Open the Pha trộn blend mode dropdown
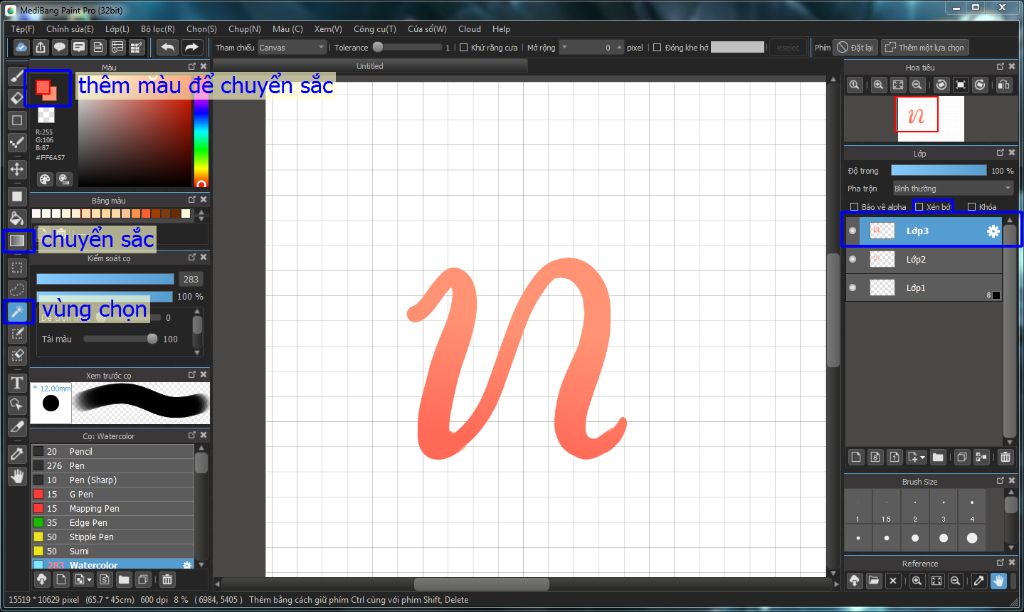Screen dimensions: 1024x612 (x=953, y=188)
